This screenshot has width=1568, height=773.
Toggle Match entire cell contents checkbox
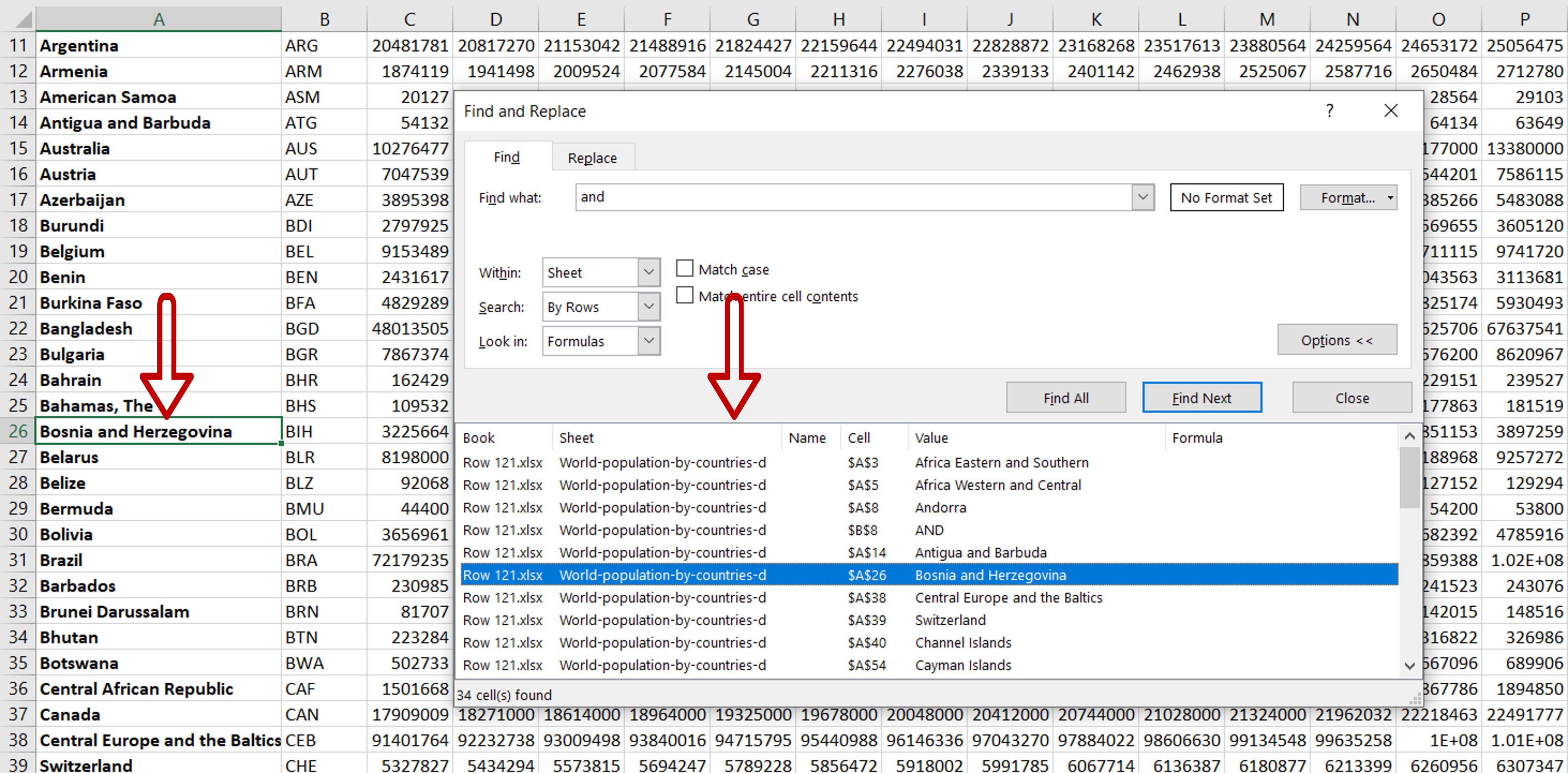(685, 295)
